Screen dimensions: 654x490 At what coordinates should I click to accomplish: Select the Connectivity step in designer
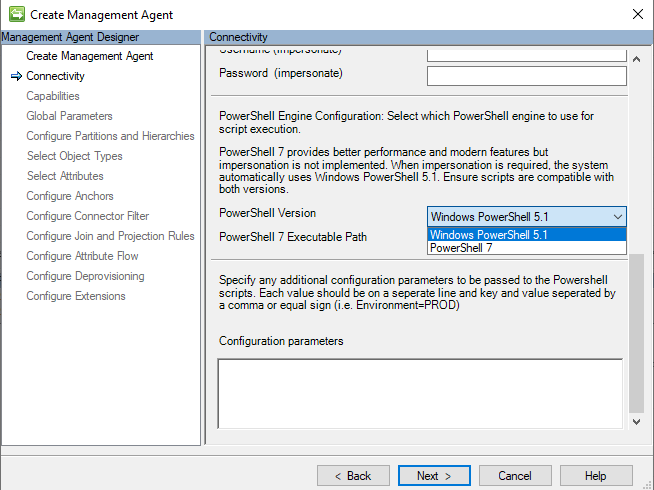[x=55, y=76]
